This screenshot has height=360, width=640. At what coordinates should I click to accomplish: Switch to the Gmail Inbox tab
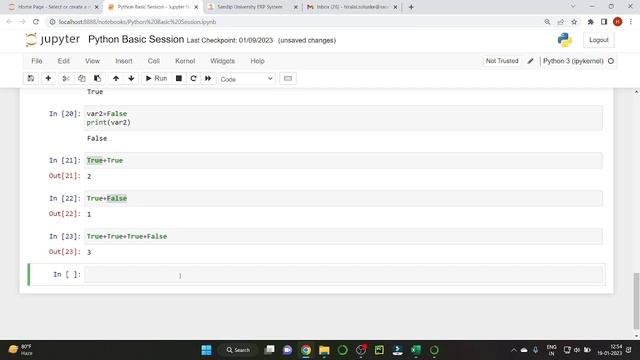(352, 7)
